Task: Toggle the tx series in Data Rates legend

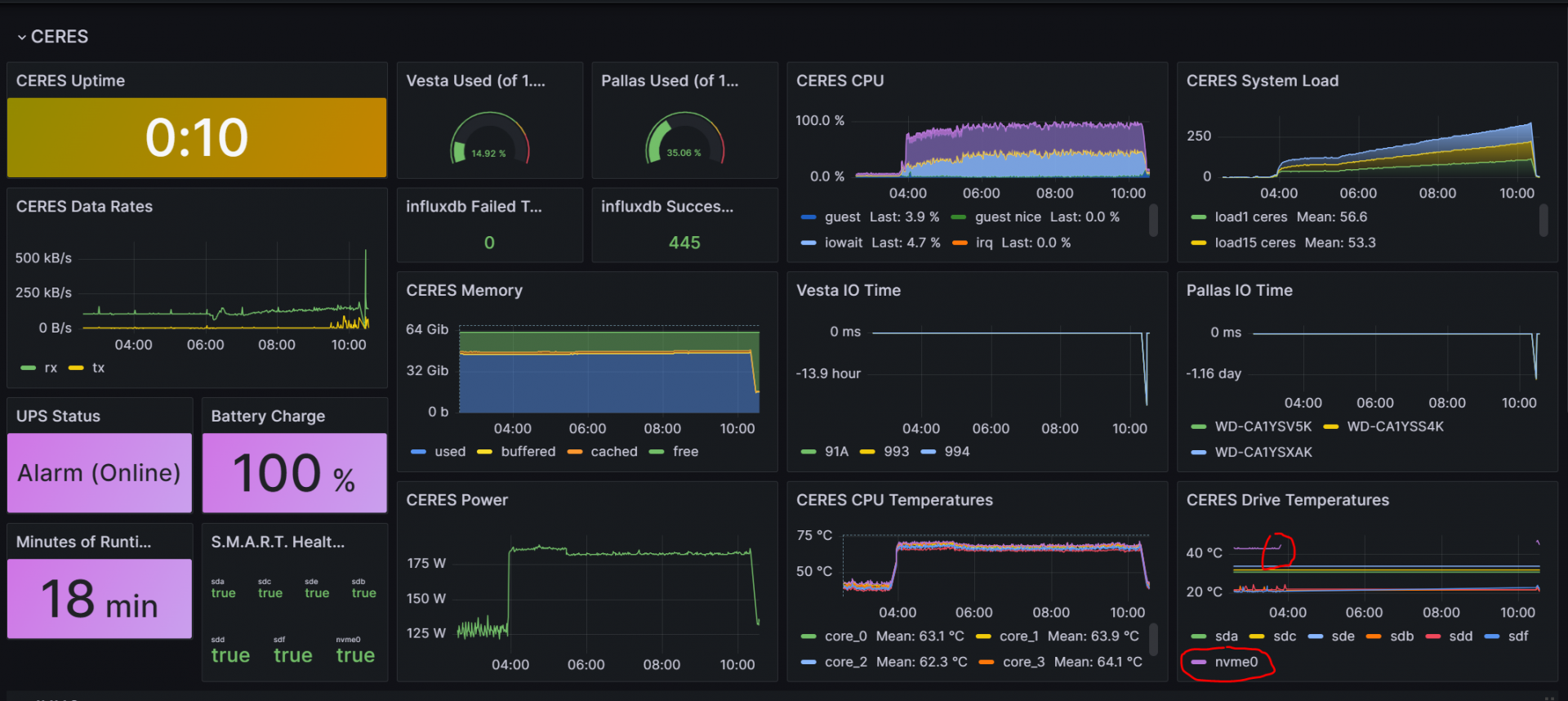Action: tap(98, 368)
